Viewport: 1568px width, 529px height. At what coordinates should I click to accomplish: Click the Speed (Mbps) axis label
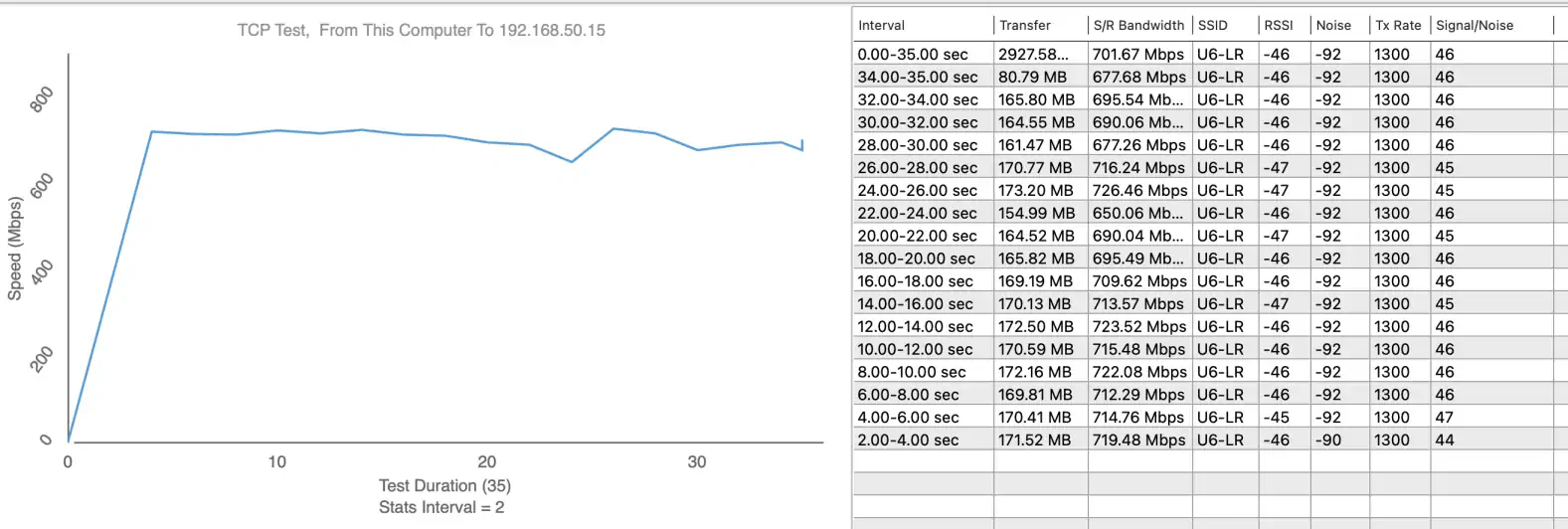[15, 249]
